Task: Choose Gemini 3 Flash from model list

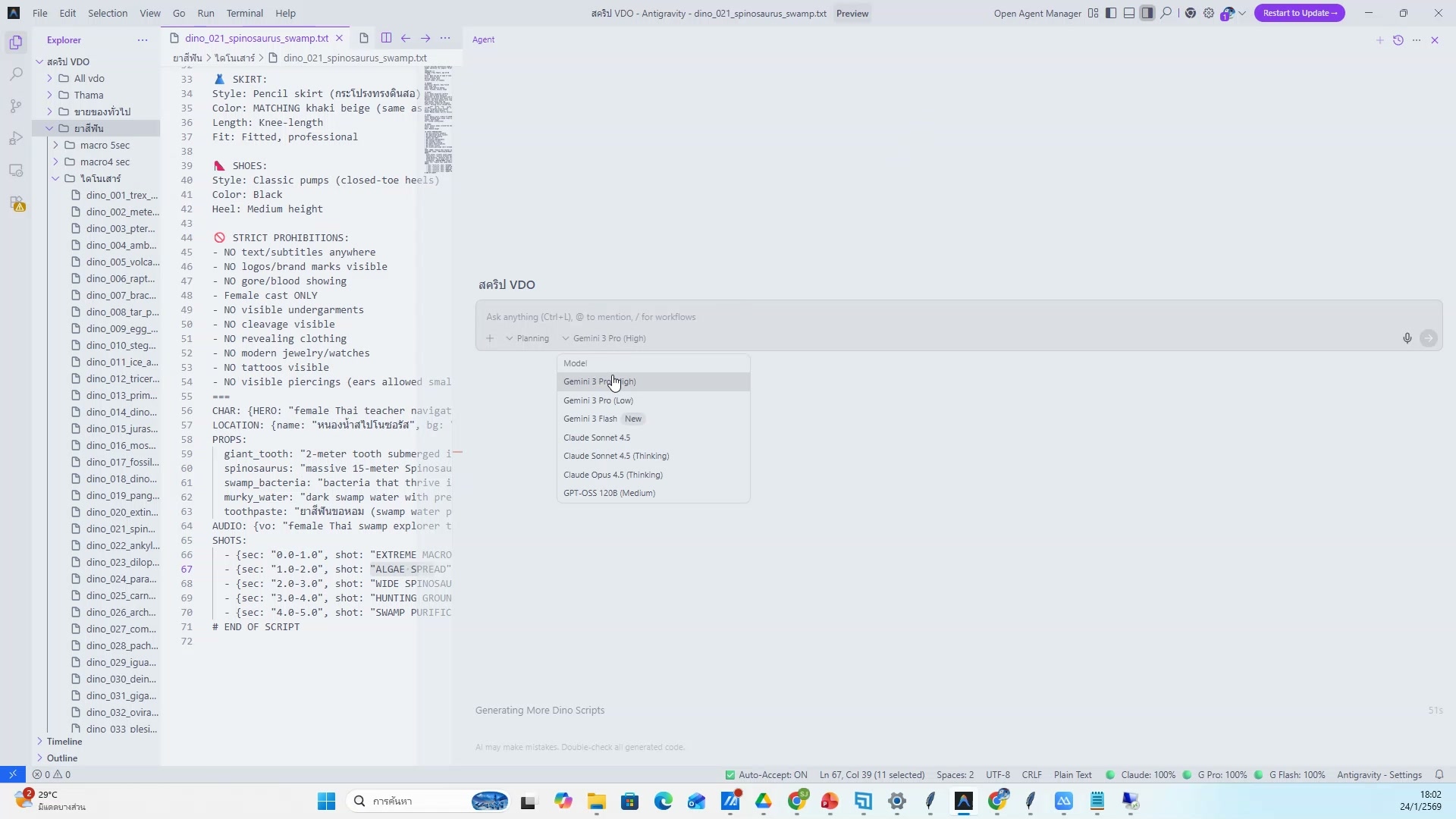Action: click(590, 419)
